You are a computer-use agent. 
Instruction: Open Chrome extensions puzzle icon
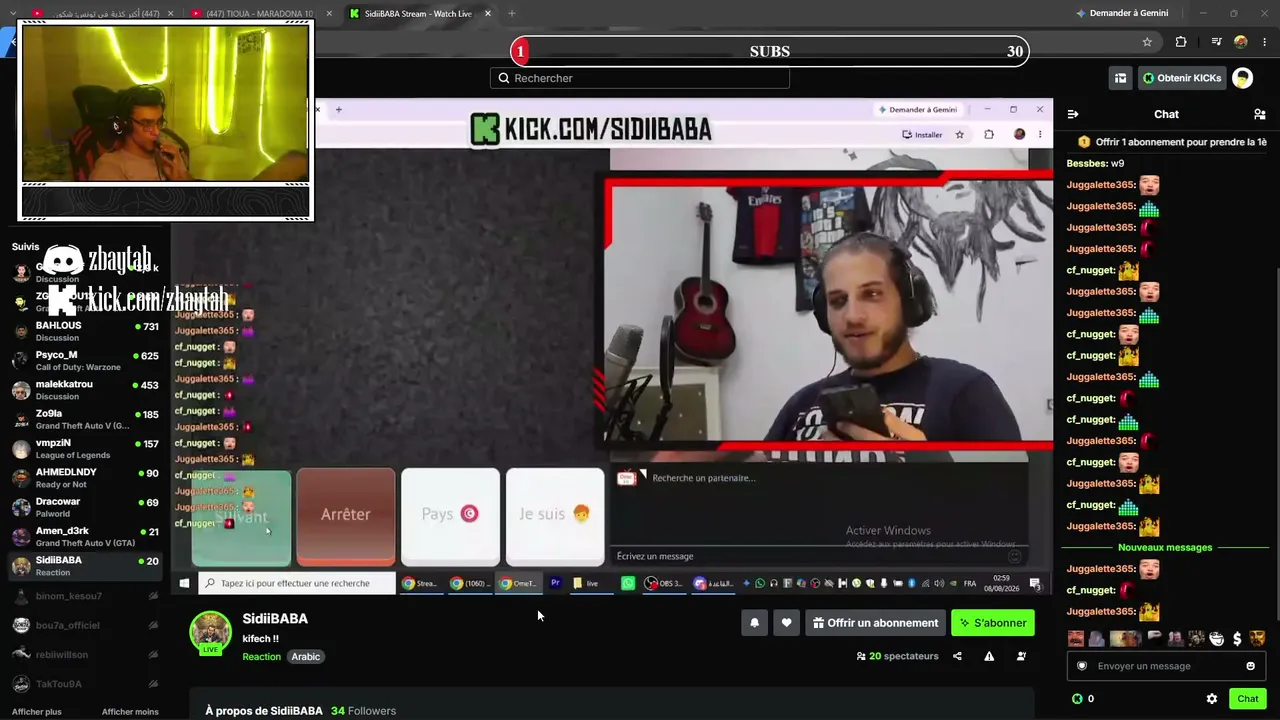pos(1181,42)
